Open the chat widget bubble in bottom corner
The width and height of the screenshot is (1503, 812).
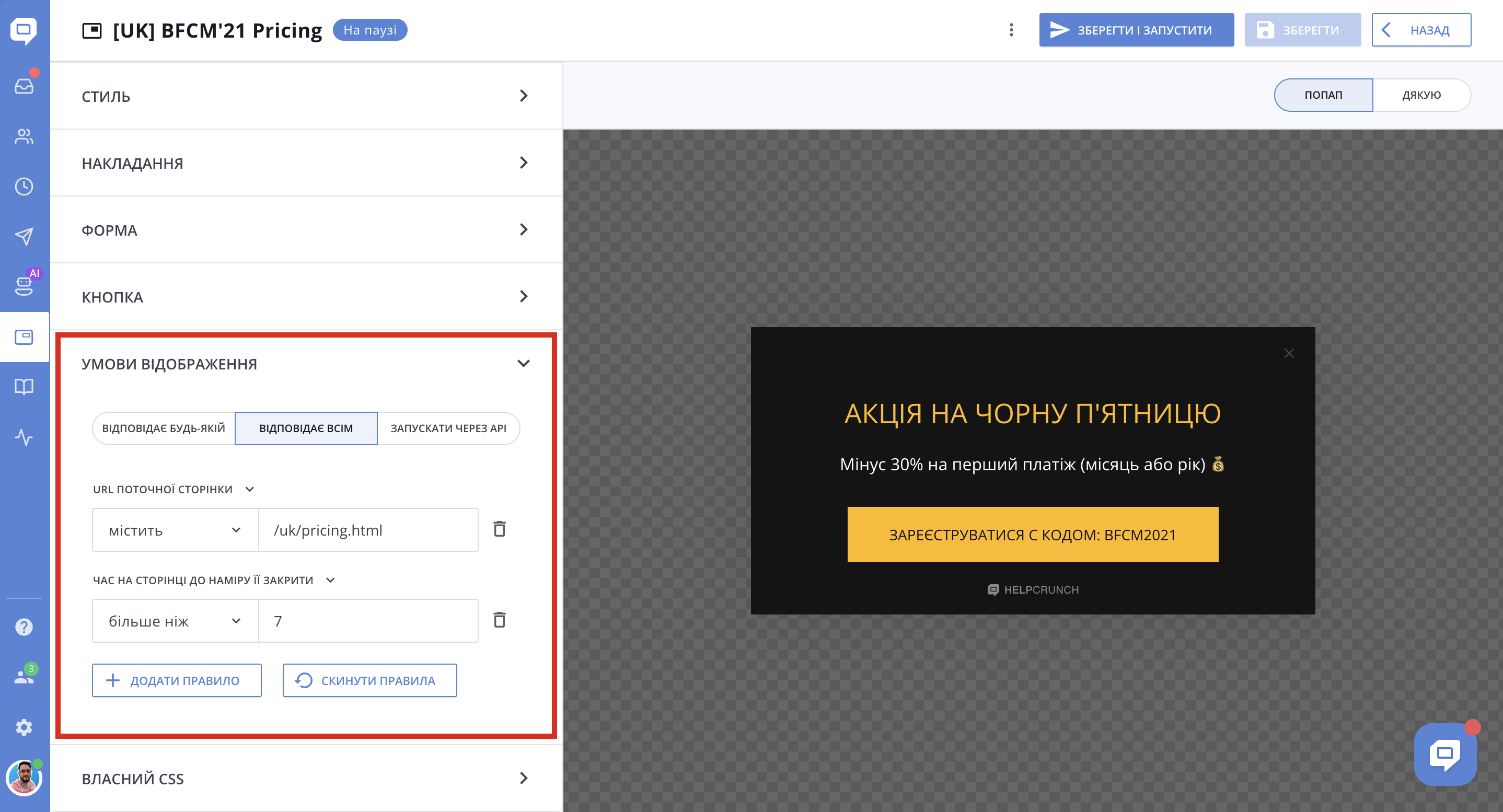pyautogui.click(x=1444, y=753)
